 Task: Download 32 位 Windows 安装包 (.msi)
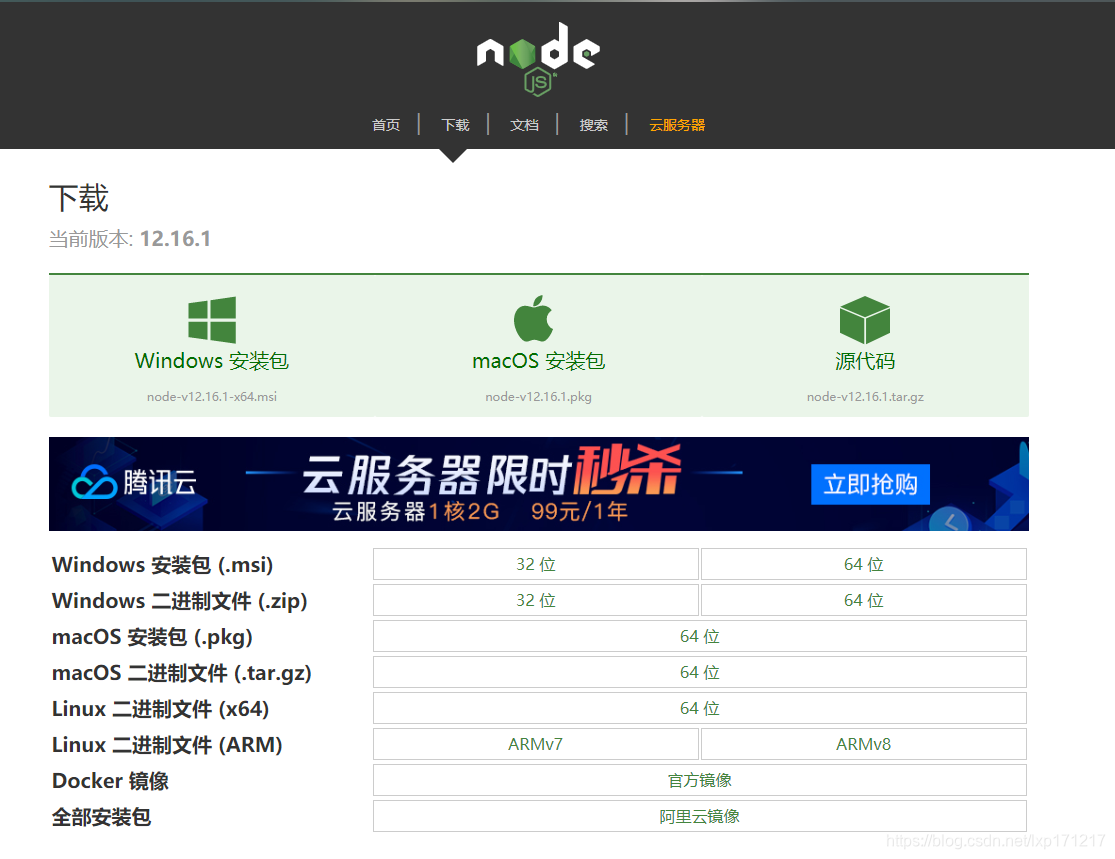(x=535, y=564)
